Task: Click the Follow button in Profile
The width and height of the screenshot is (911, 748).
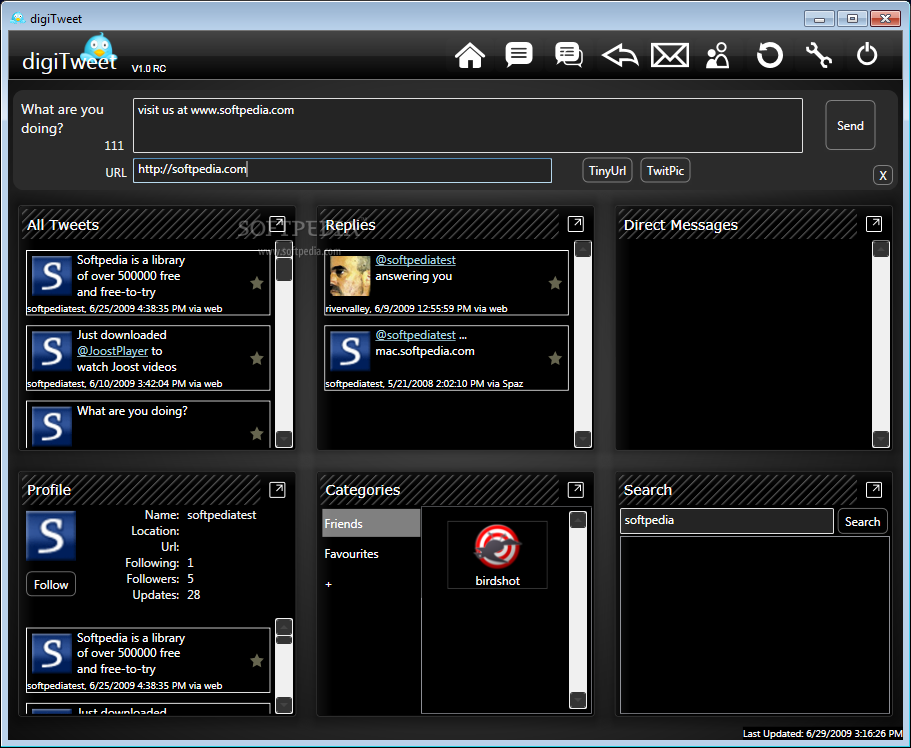Action: (x=51, y=584)
